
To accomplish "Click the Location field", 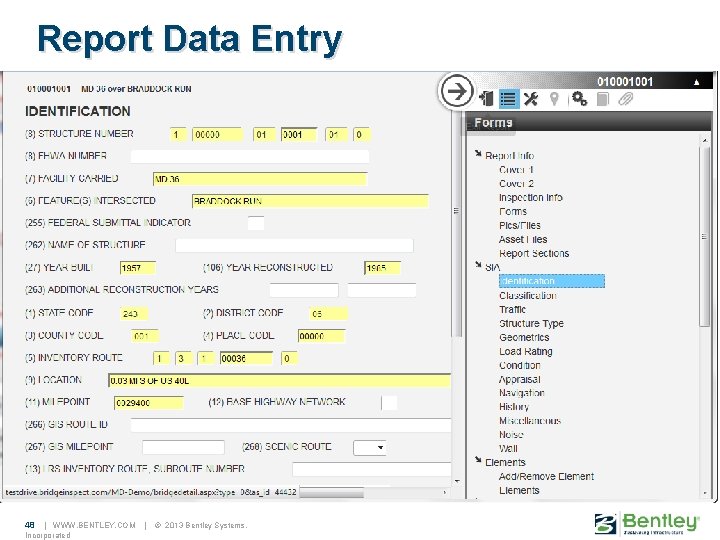I will coord(279,381).
